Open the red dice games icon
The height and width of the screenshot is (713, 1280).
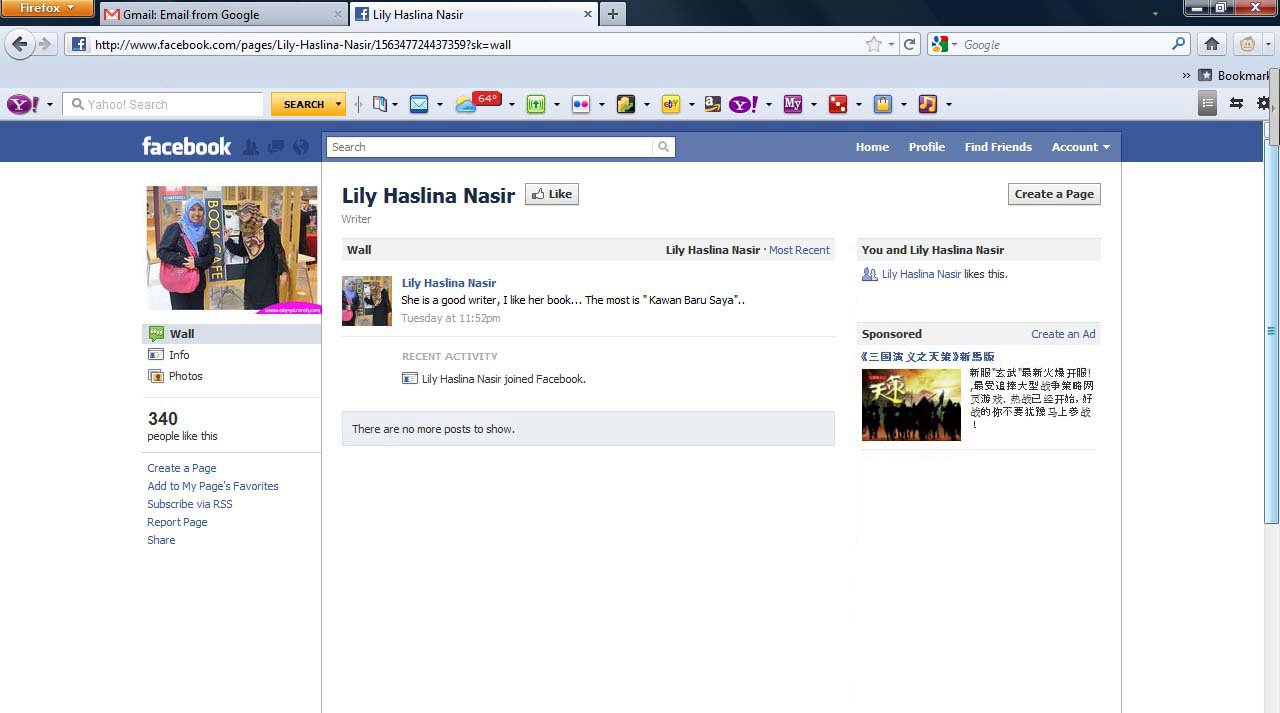[x=838, y=104]
